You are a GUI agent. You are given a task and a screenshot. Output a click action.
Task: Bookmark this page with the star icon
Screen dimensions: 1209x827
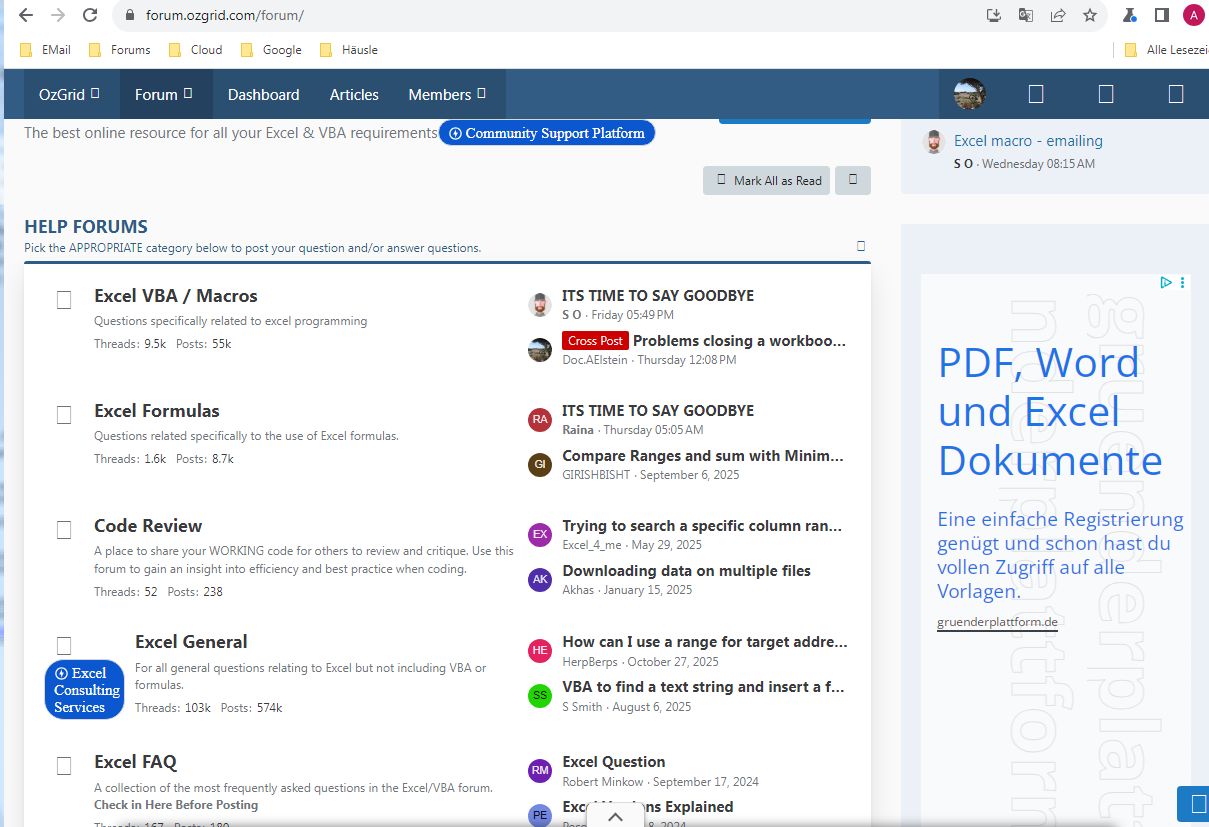(1090, 15)
